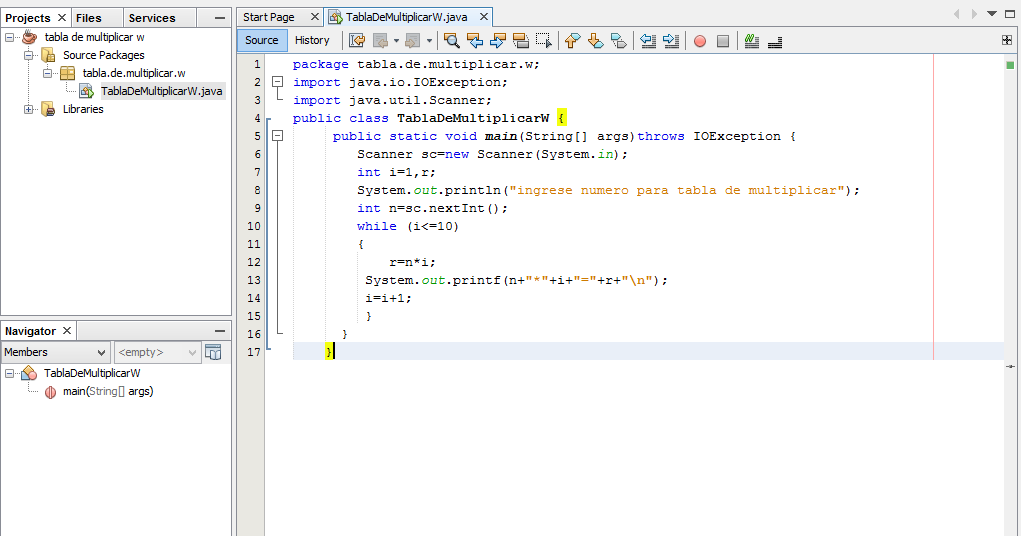Click the split editor icon at toolbar end

pyautogui.click(x=1007, y=40)
